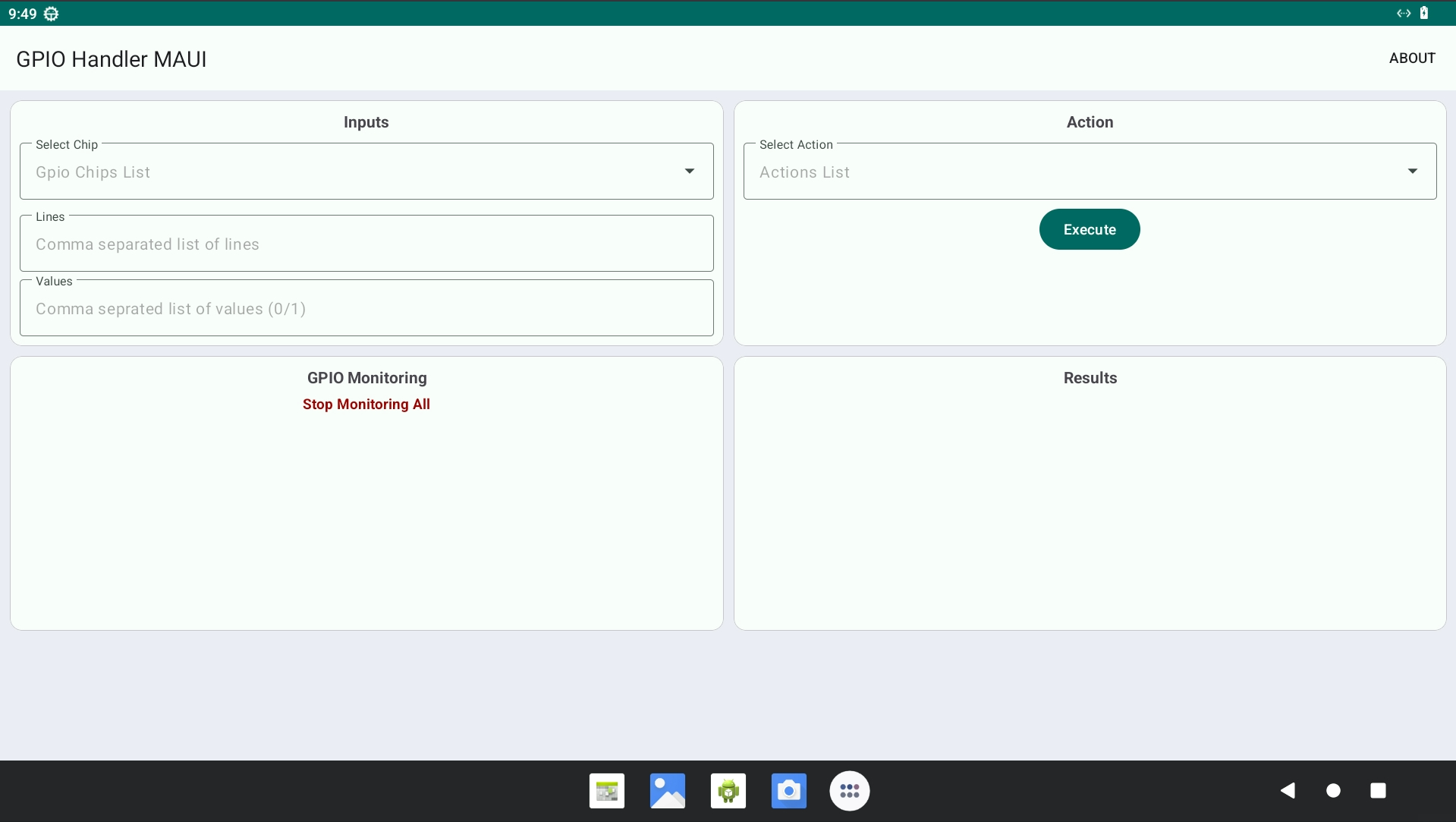This screenshot has height=822, width=1456.
Task: Click the GPIO Handler MAUI title
Action: pos(112,59)
